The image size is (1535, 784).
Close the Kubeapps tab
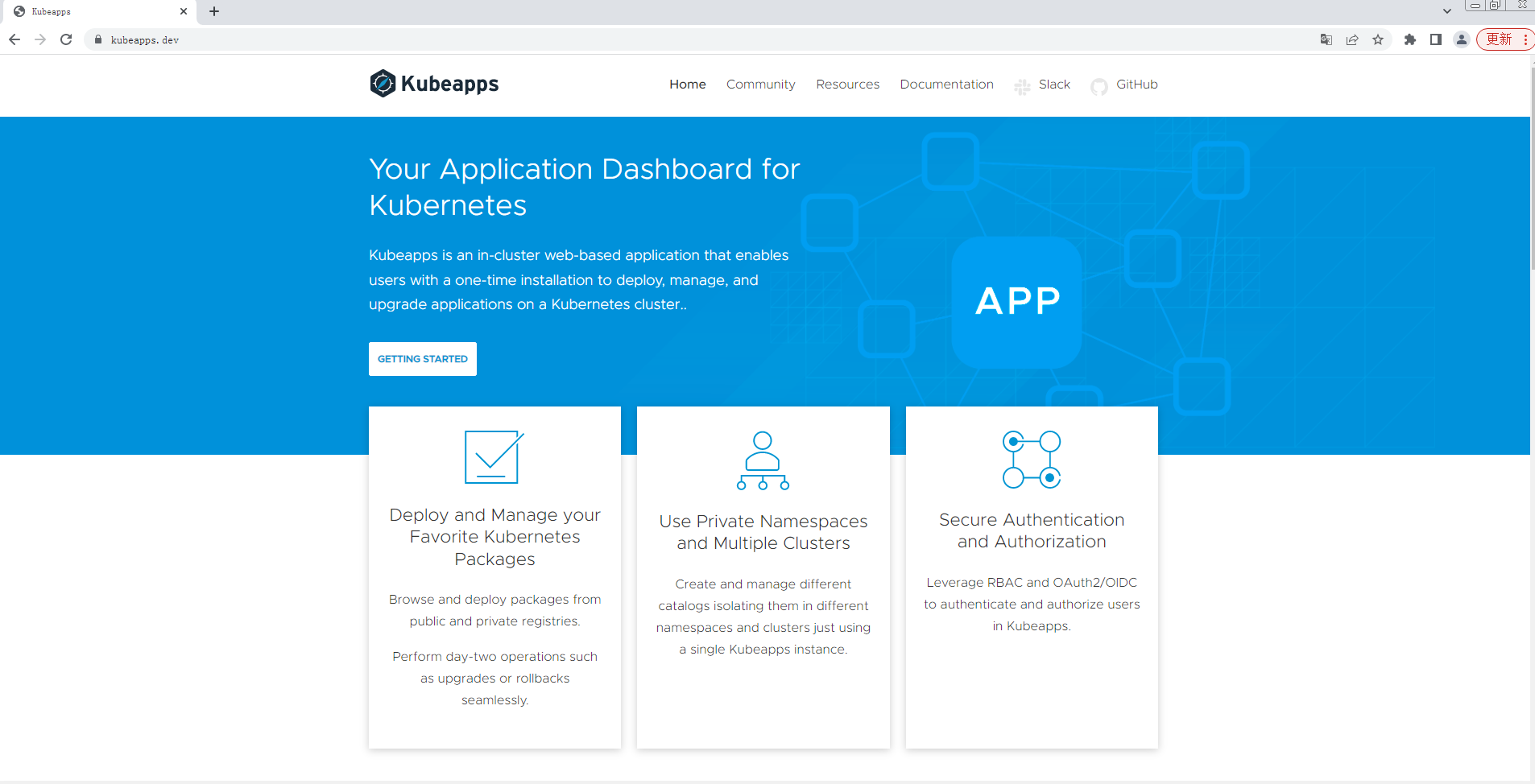coord(184,11)
